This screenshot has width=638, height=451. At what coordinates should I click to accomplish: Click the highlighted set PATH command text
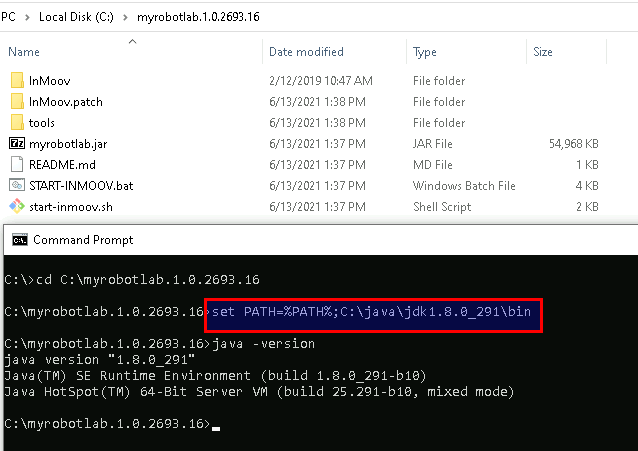pos(371,312)
